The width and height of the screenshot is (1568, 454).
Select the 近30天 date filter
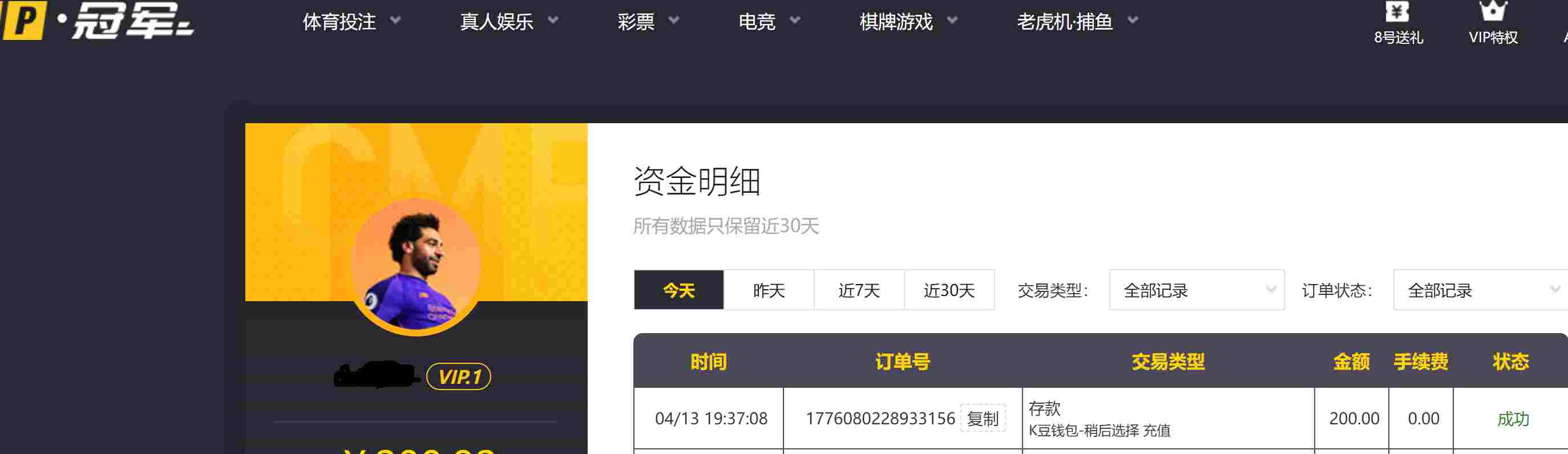point(949,290)
